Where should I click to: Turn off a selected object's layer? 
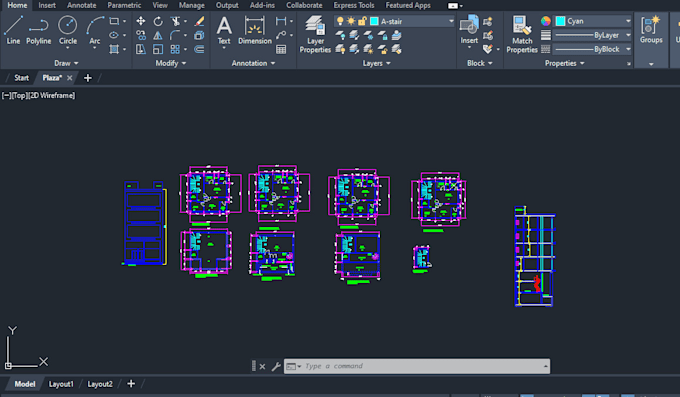340,35
